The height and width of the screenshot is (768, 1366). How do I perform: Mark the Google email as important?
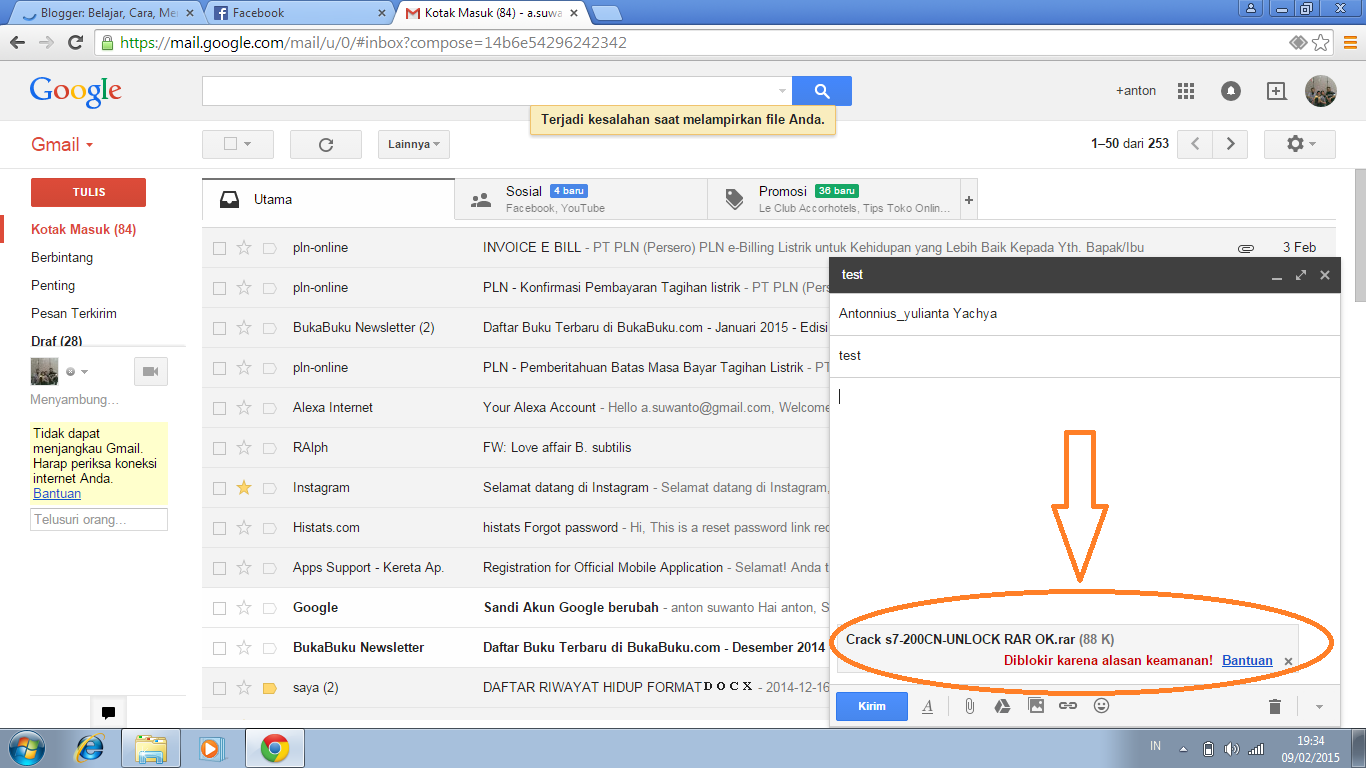[269, 607]
